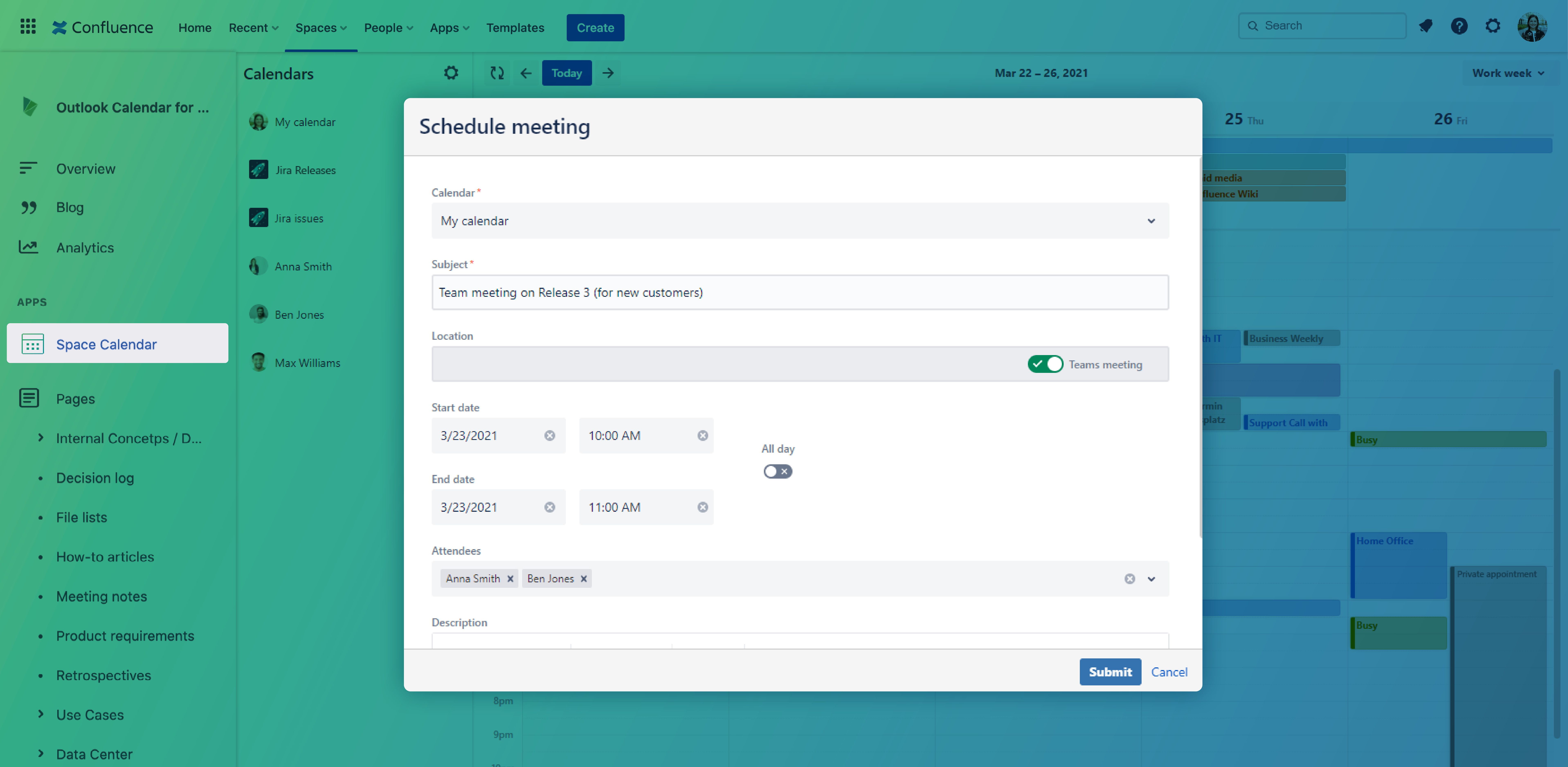Open Confluence notifications bell
This screenshot has height=767, width=1568.
pos(1426,26)
